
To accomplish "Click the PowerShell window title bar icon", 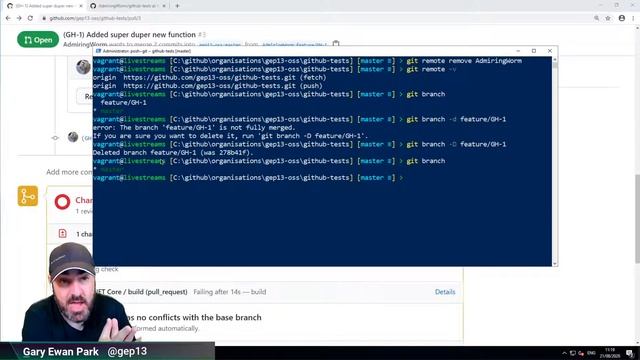I will [98, 51].
